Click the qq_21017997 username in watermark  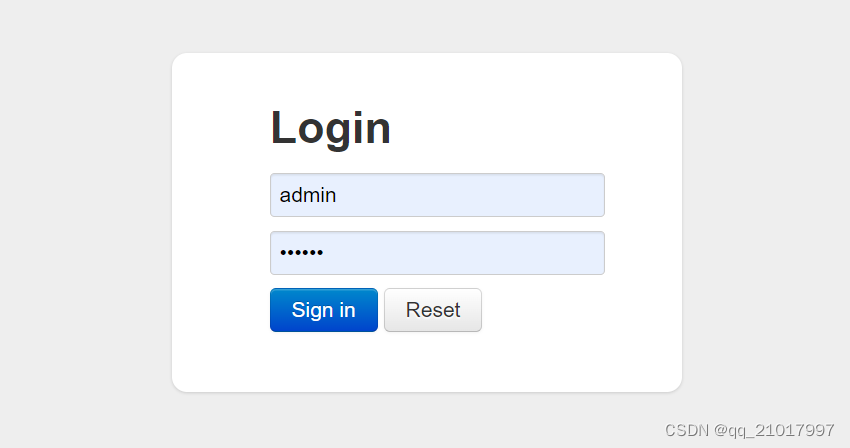pyautogui.click(x=781, y=431)
